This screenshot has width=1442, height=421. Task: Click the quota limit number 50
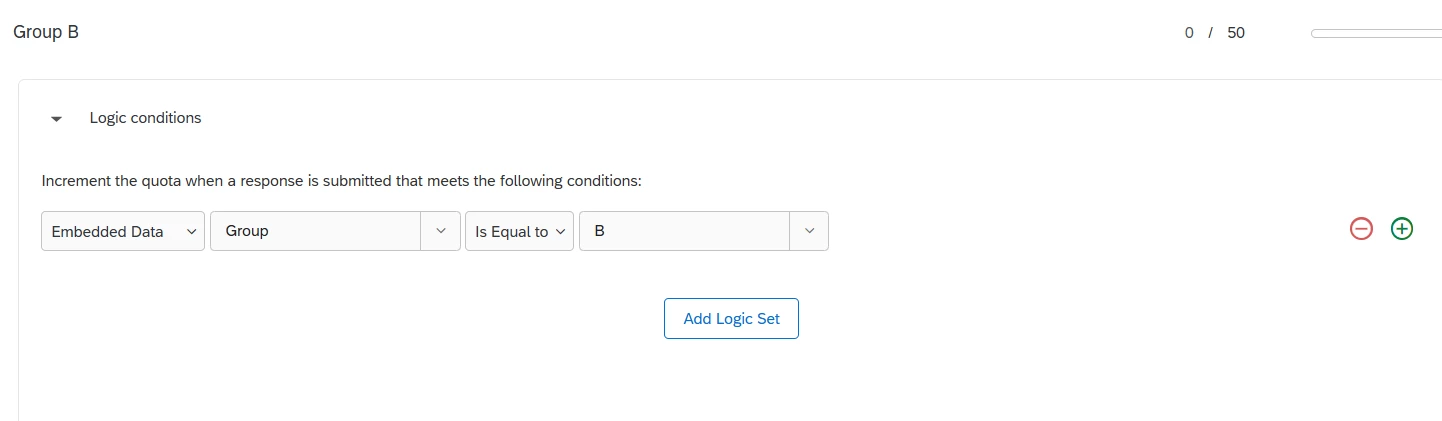(x=1236, y=33)
